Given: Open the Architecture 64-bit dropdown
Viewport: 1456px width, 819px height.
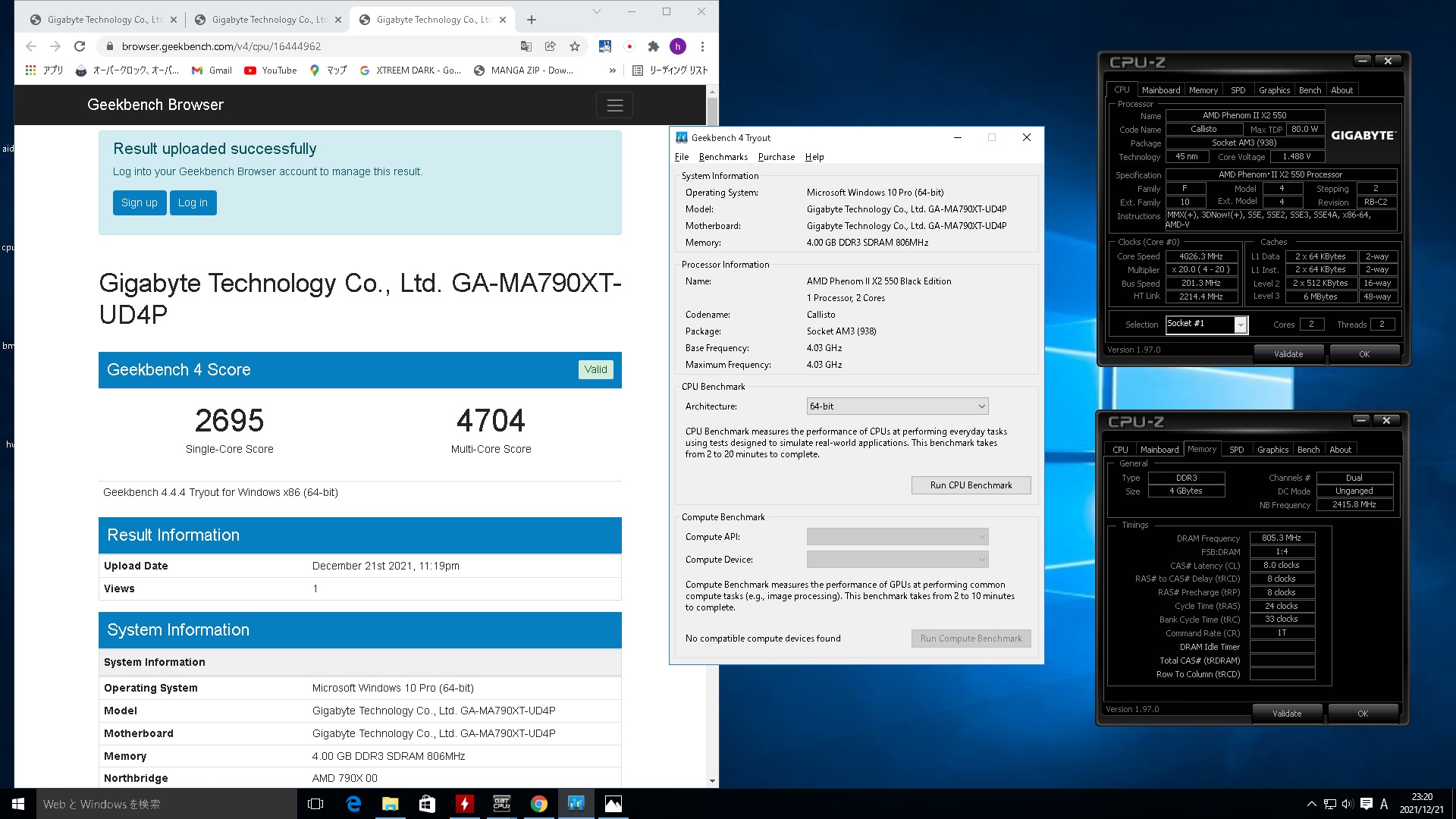Looking at the screenshot, I should 898,406.
